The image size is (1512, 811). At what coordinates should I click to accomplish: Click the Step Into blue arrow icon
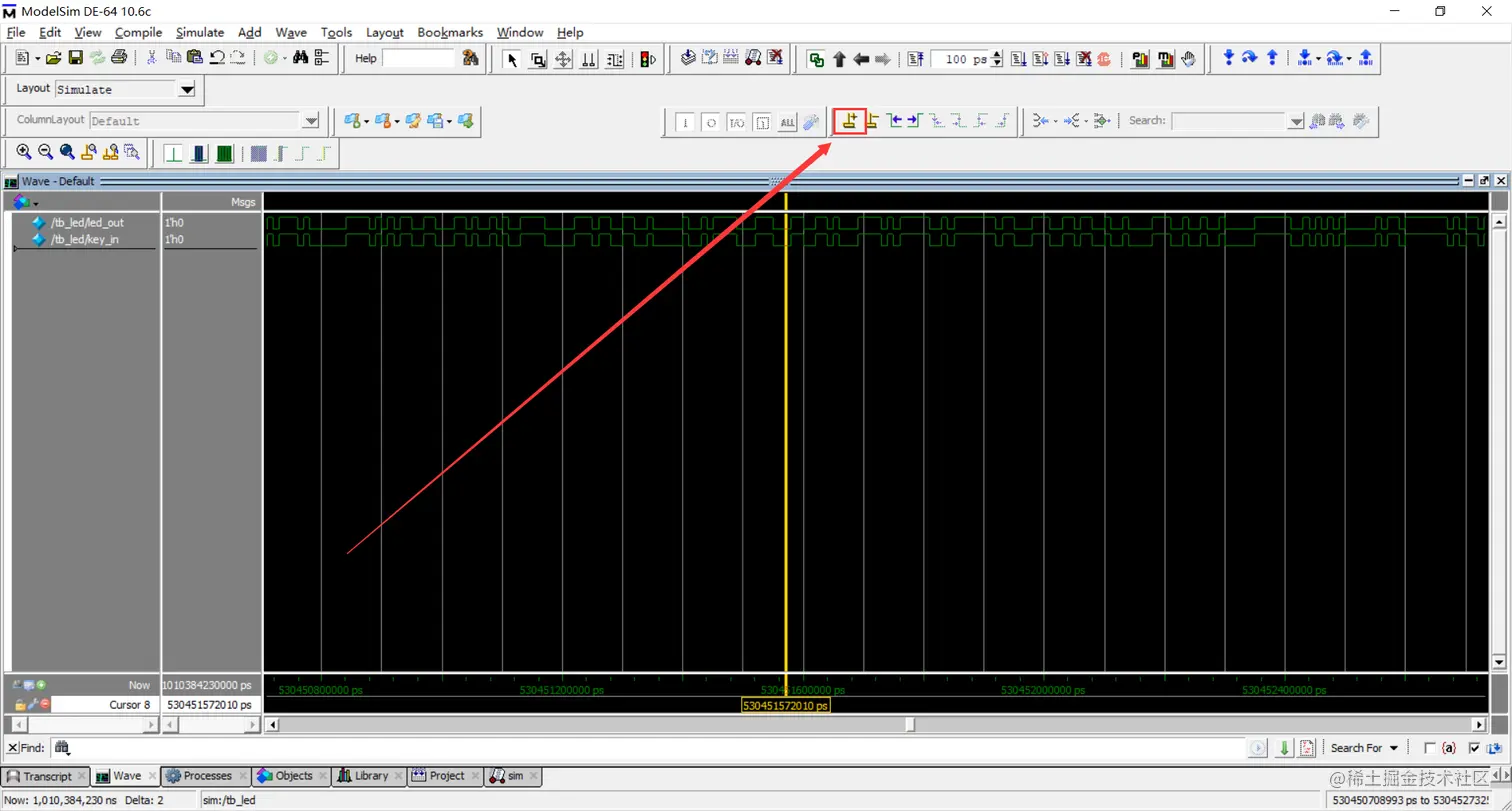pyautogui.click(x=1229, y=59)
